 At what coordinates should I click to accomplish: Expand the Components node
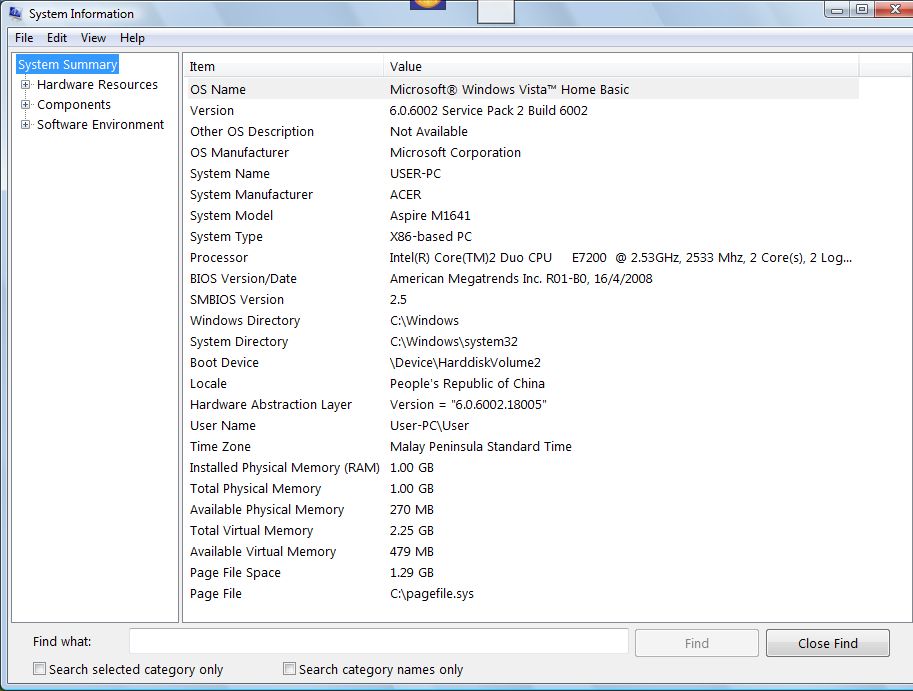25,105
